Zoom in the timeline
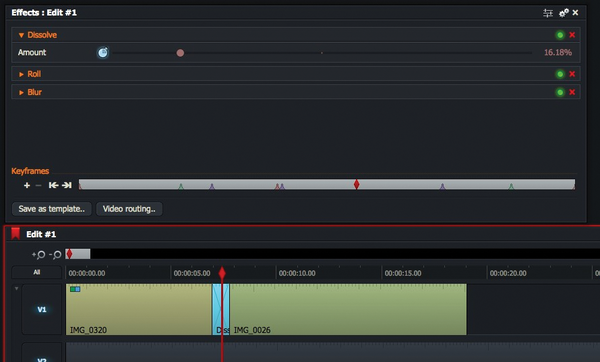The height and width of the screenshot is (362, 600). point(39,254)
